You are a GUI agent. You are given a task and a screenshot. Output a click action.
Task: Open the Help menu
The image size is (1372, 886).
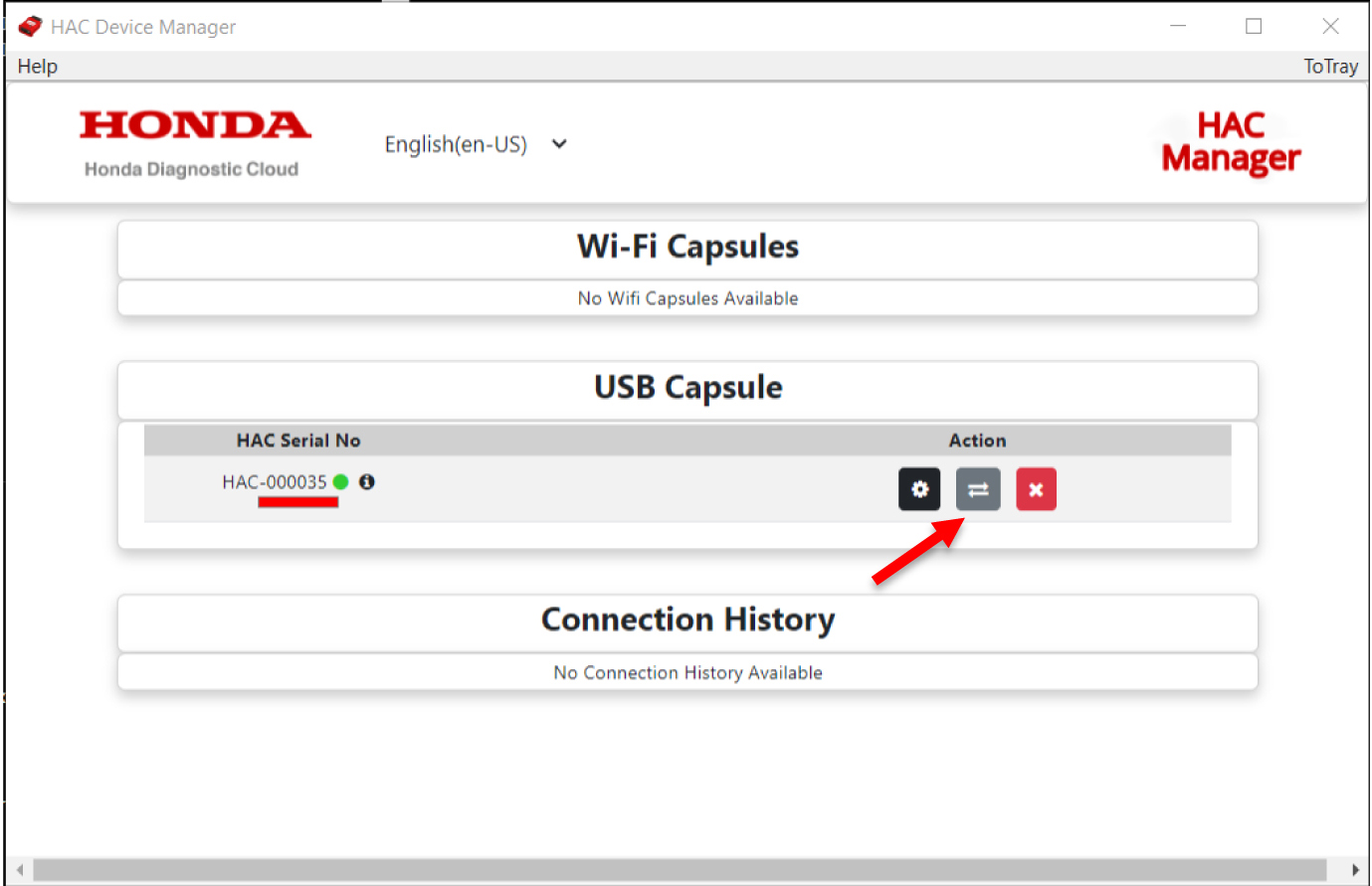pos(38,67)
